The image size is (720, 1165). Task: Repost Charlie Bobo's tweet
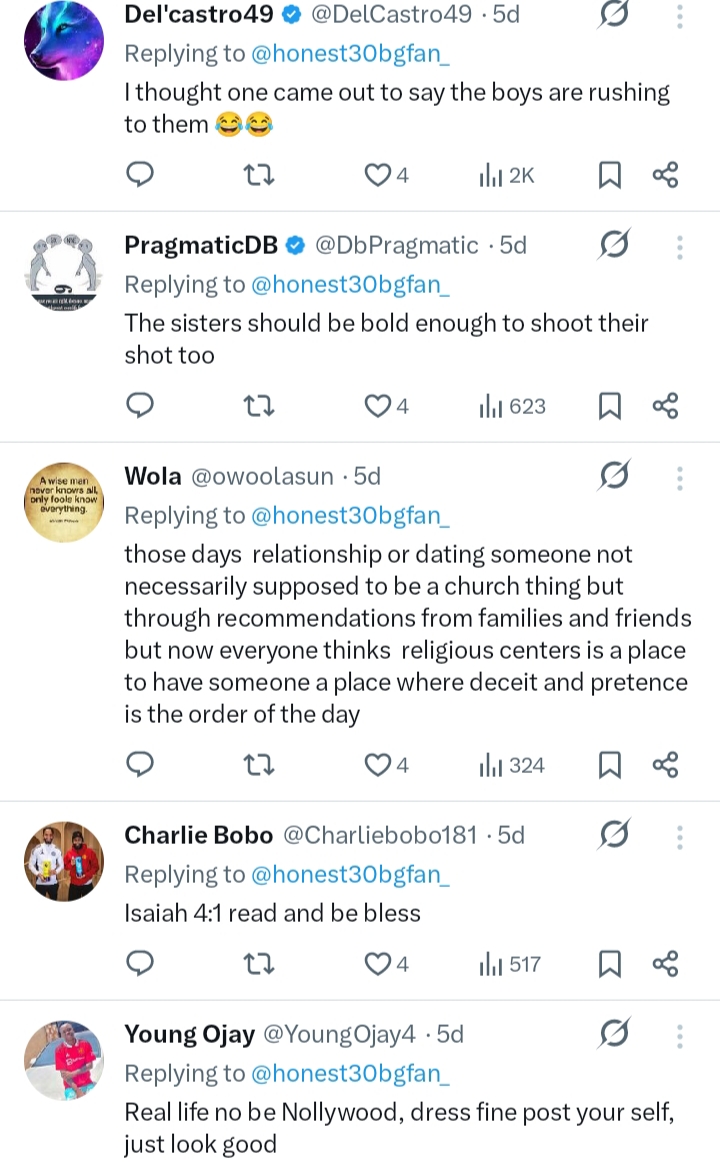(x=260, y=964)
